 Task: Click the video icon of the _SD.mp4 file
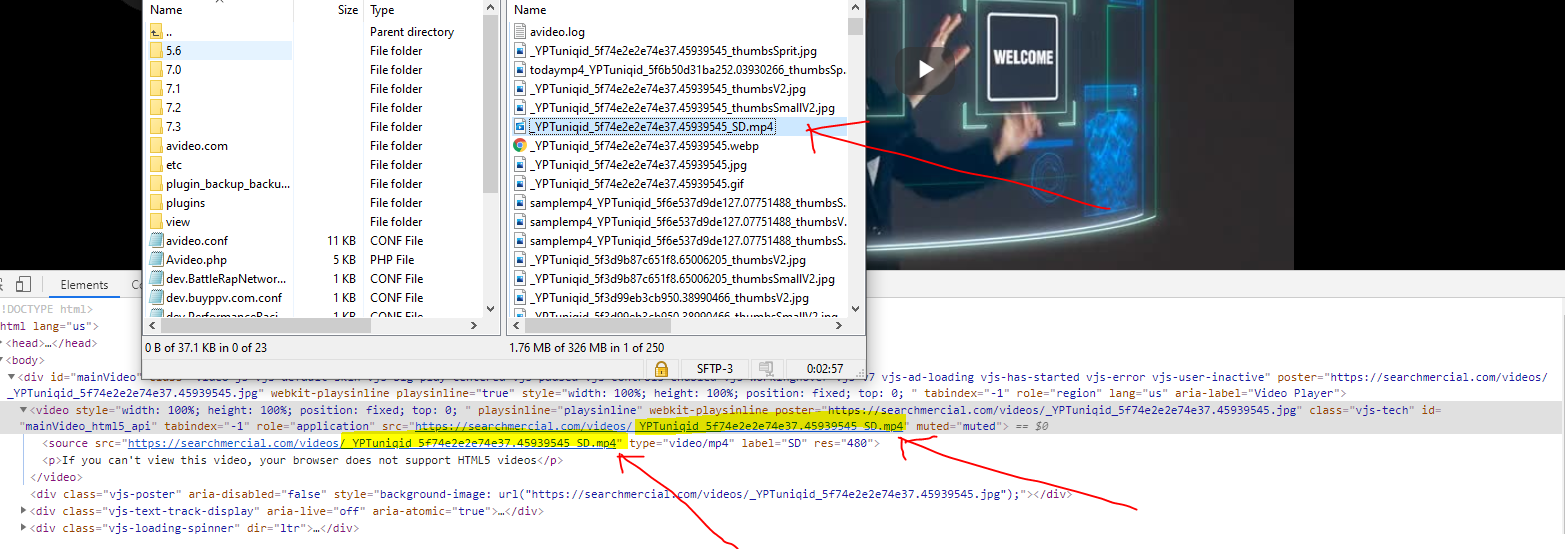tap(519, 127)
